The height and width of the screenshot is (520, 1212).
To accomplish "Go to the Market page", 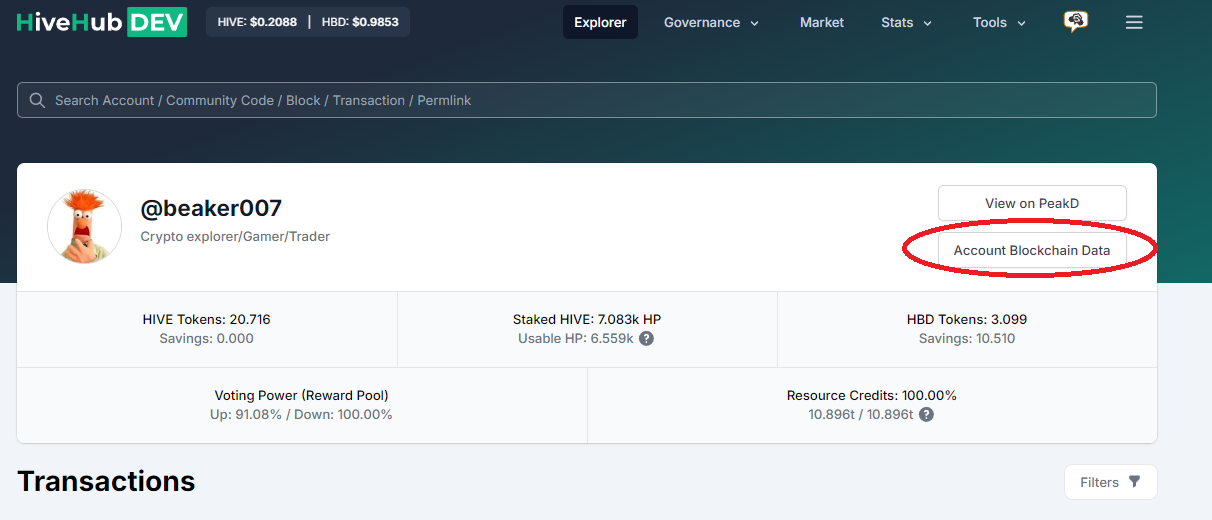I will pyautogui.click(x=822, y=22).
